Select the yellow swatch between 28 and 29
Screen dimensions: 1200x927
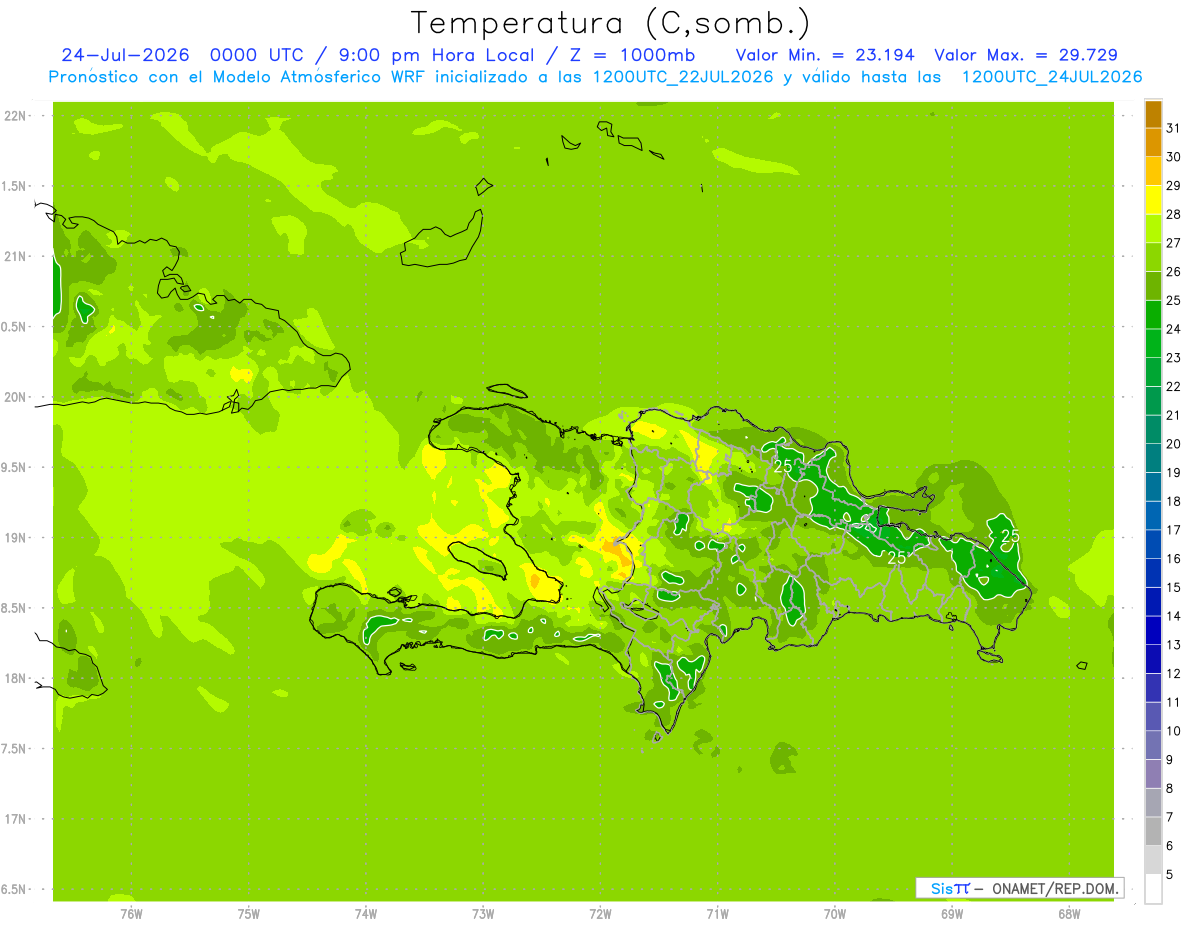pos(1153,200)
